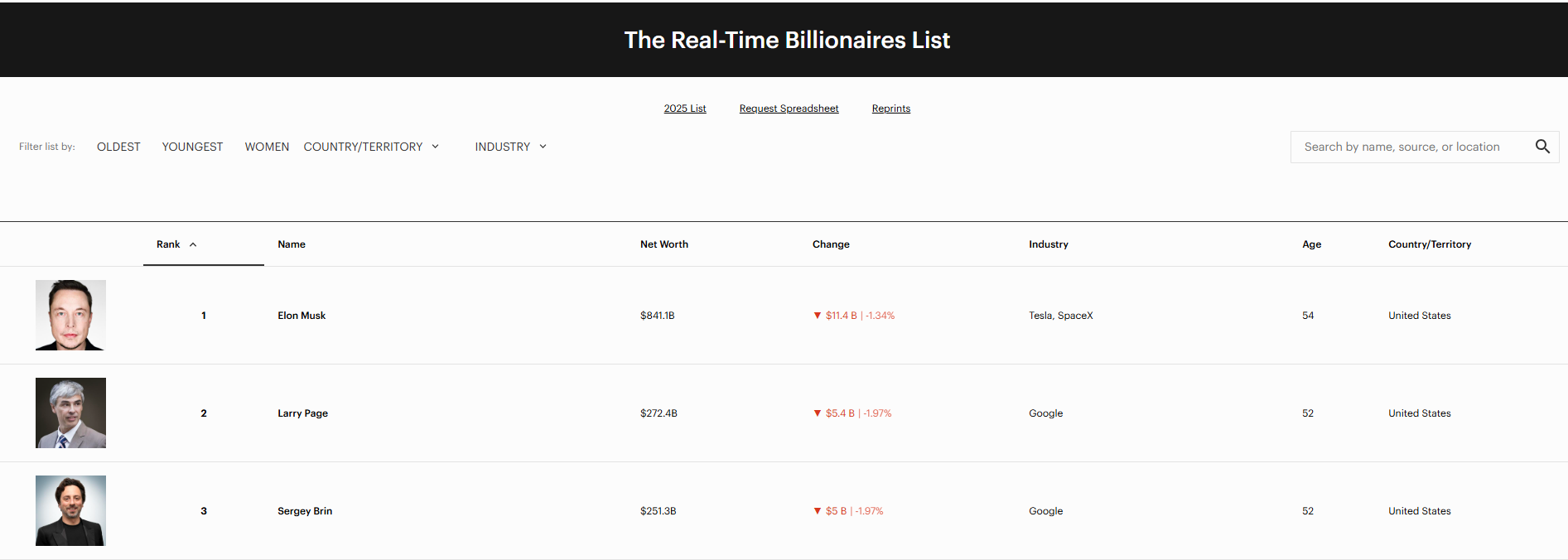The image size is (1568, 560).
Task: Select the Sergey Brin name
Action: (x=305, y=511)
